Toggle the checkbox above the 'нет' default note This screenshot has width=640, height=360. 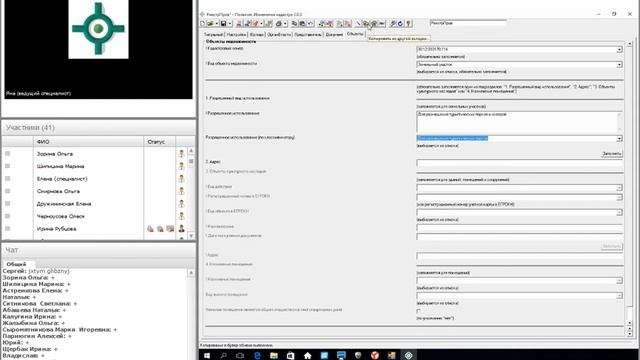tap(418, 311)
